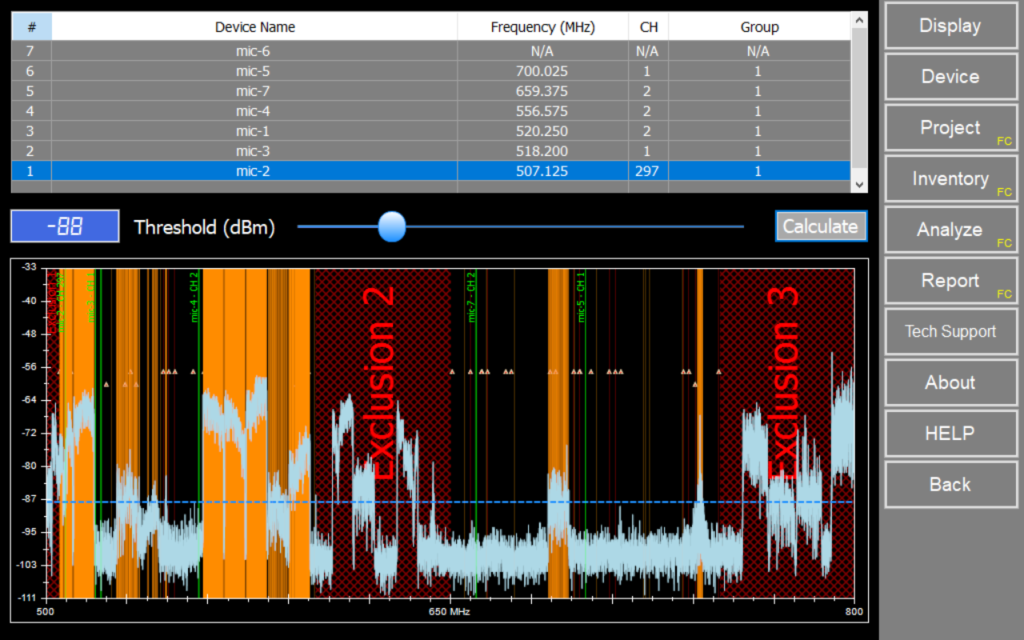Generate a Report
The width and height of the screenshot is (1024, 640).
pos(949,280)
